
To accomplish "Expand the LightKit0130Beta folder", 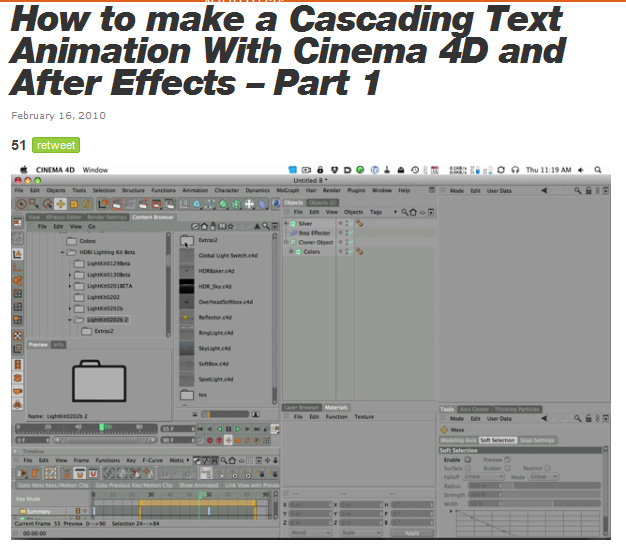I will [70, 275].
